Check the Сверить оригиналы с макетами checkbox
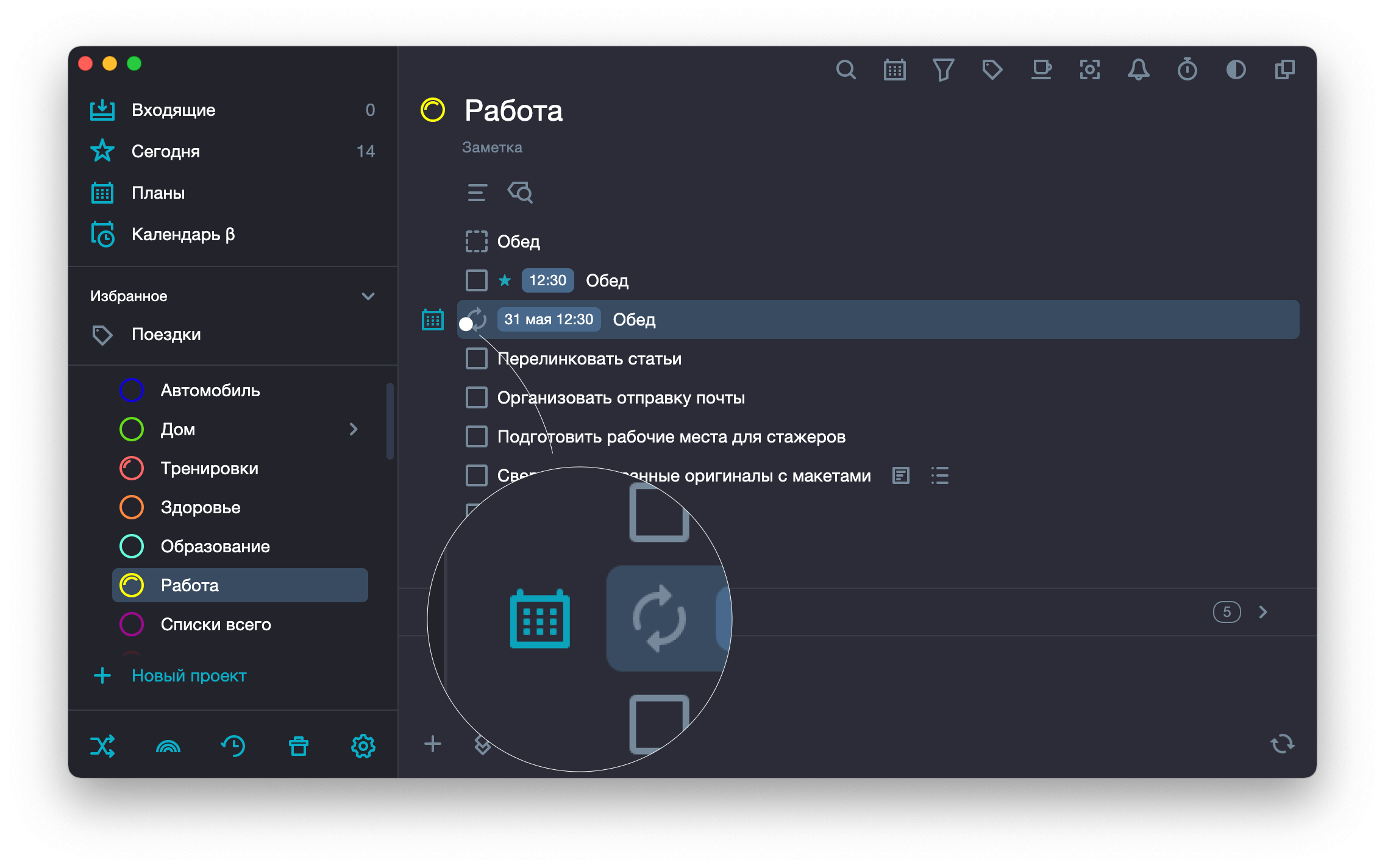This screenshot has height=868, width=1385. click(476, 475)
